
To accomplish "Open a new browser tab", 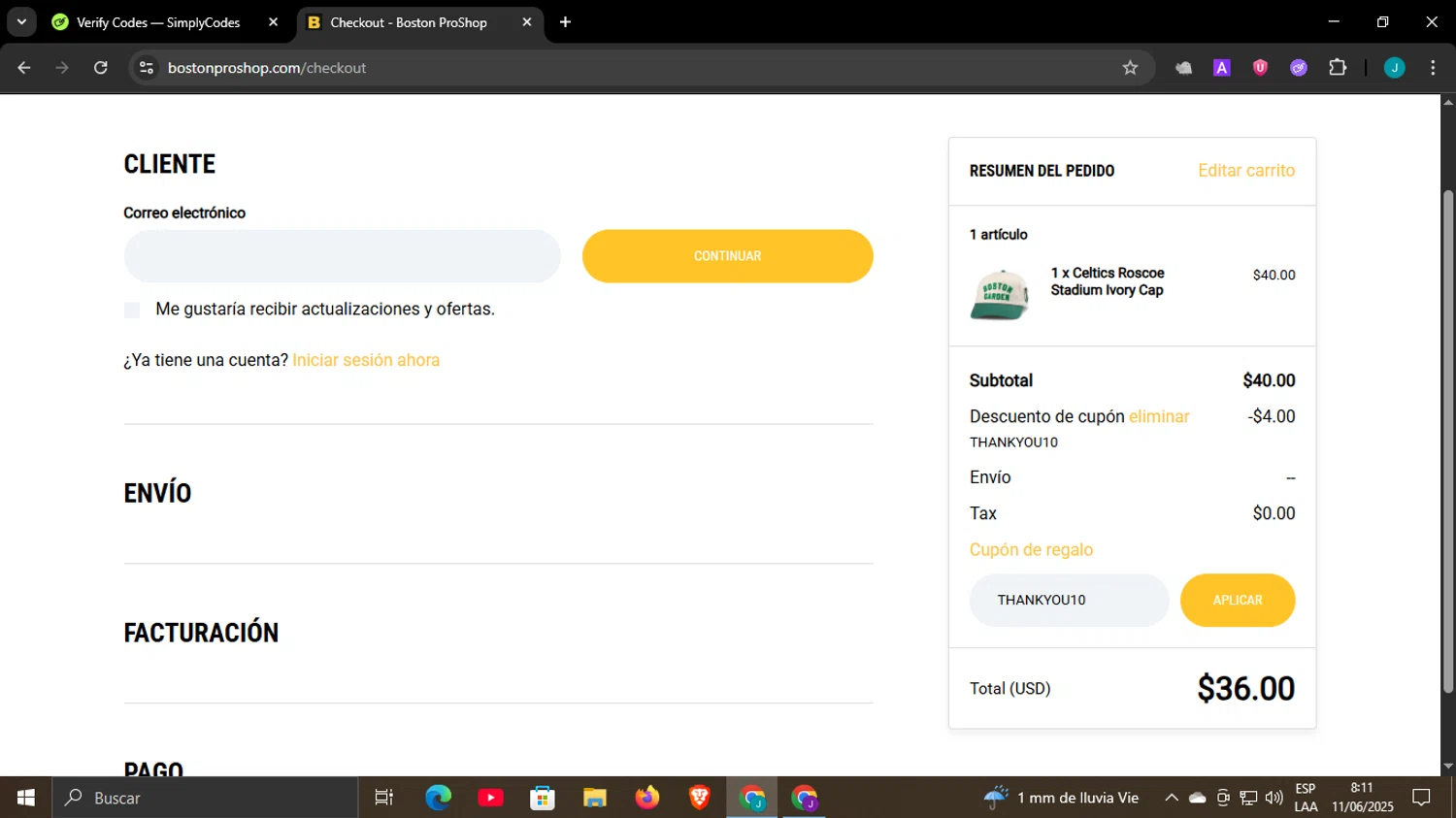I will coord(565,22).
